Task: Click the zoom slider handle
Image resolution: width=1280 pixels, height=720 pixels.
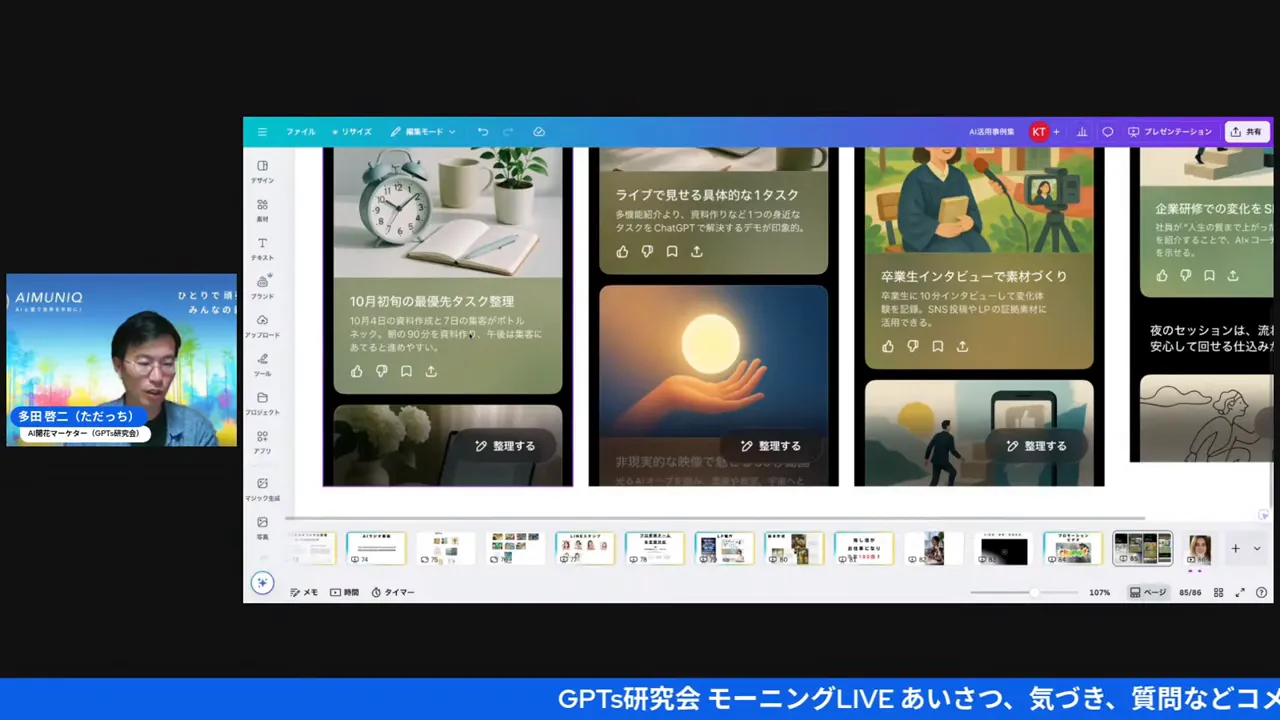Action: coord(1034,593)
